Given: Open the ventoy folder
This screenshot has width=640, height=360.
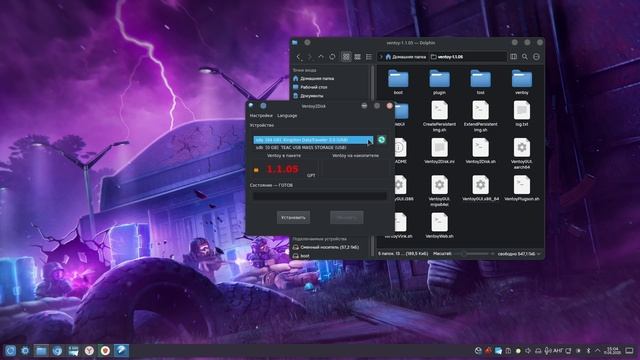Looking at the screenshot, I should [522, 82].
